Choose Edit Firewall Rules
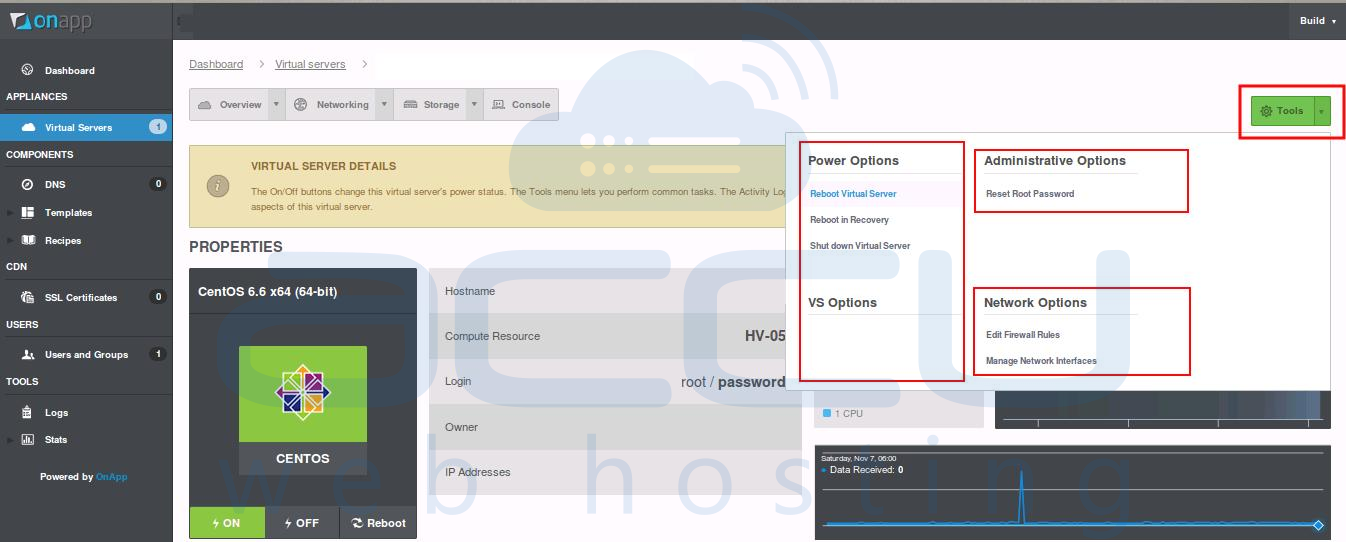1346x542 pixels. [1023, 335]
